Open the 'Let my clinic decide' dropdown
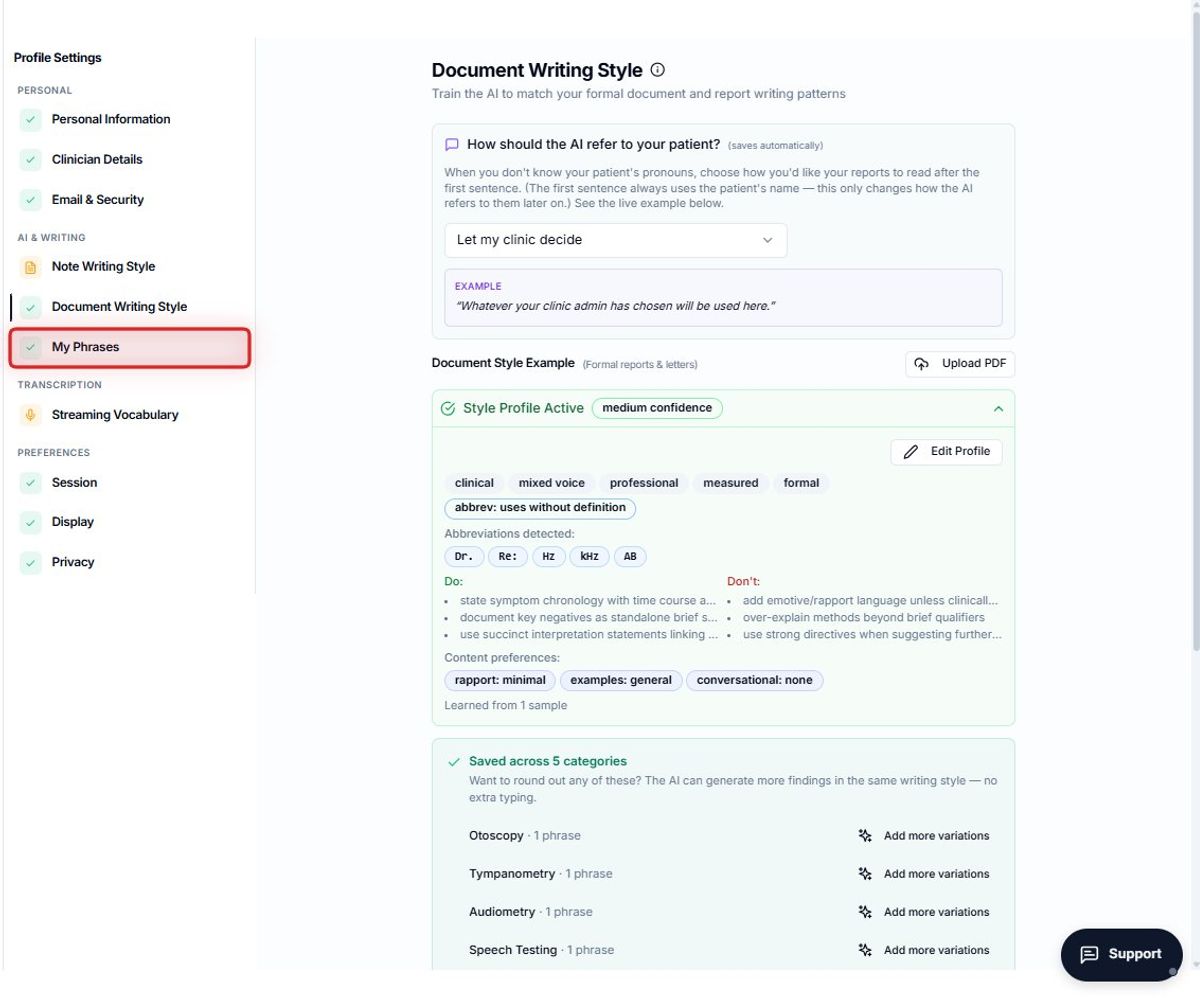This screenshot has width=1200, height=998. 616,240
